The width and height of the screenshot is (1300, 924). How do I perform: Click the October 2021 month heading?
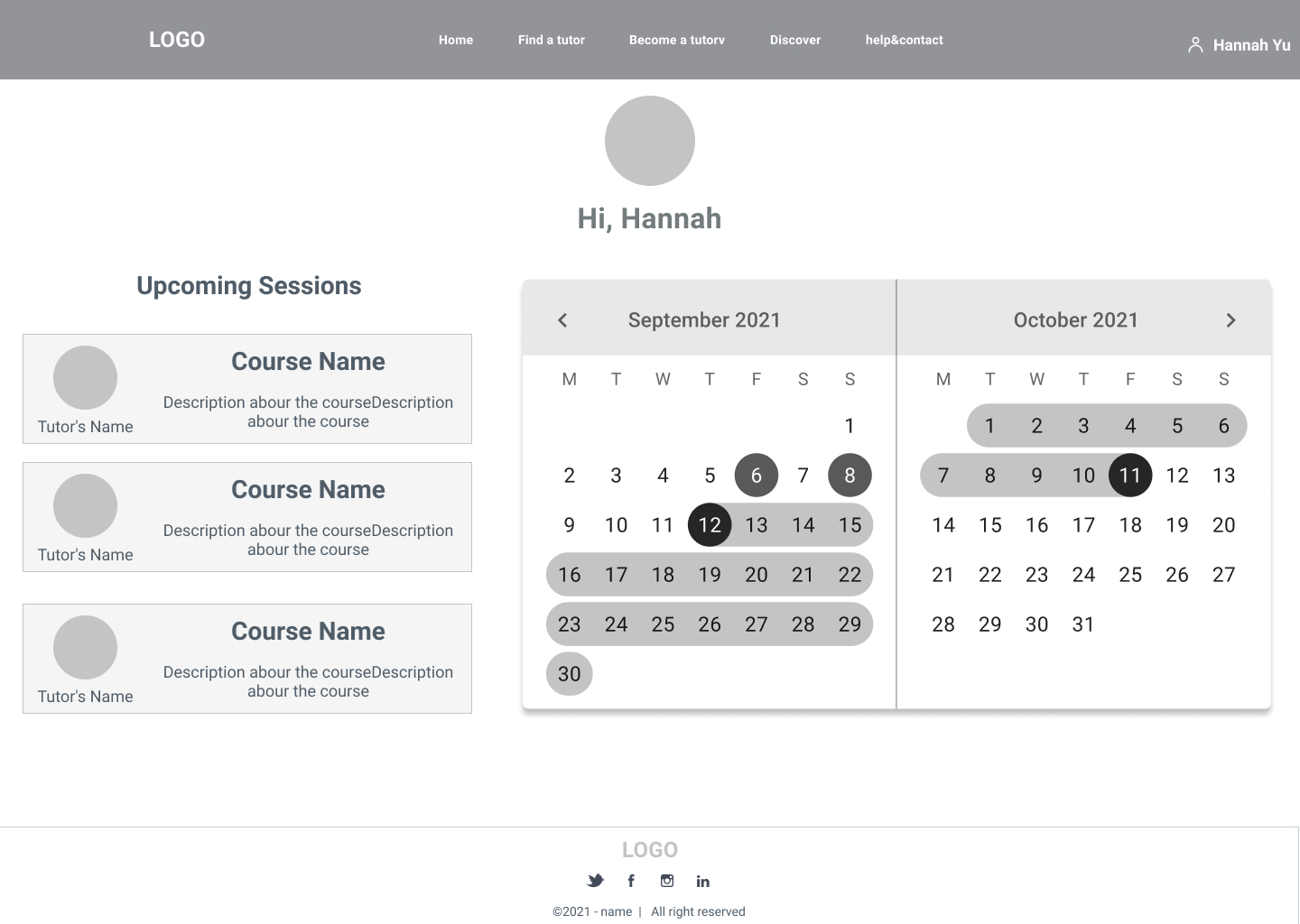click(1076, 320)
